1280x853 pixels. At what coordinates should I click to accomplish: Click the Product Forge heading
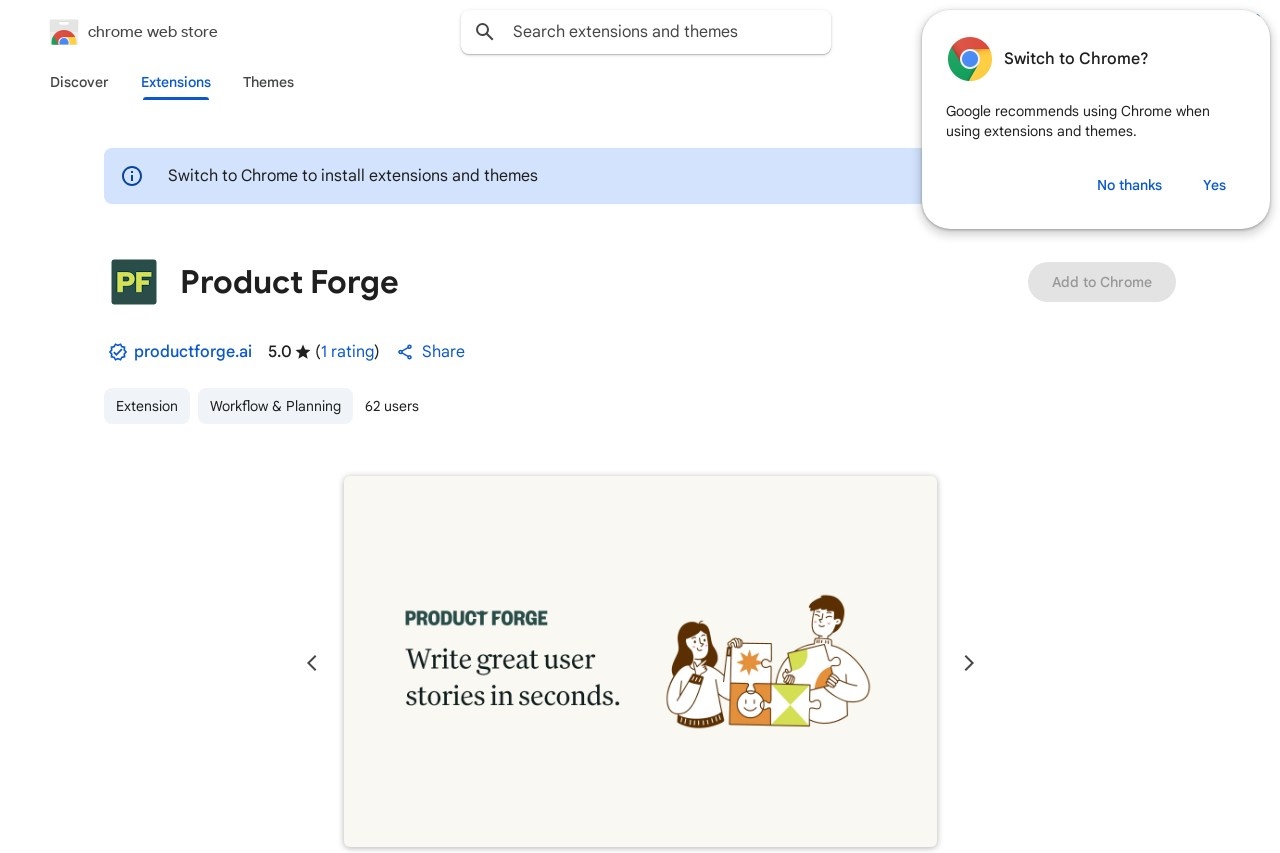[289, 282]
